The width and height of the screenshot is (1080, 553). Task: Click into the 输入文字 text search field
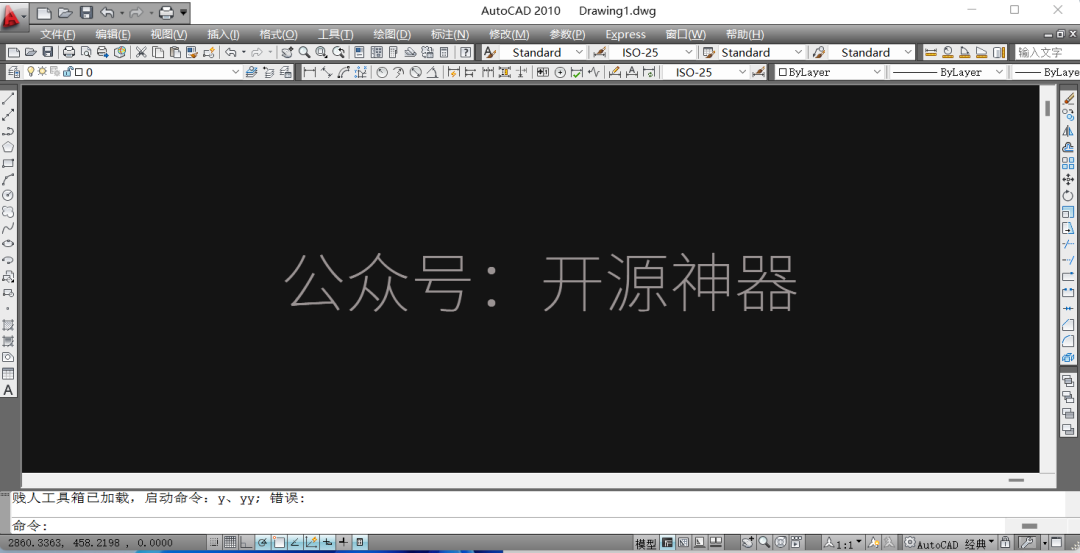1047,52
